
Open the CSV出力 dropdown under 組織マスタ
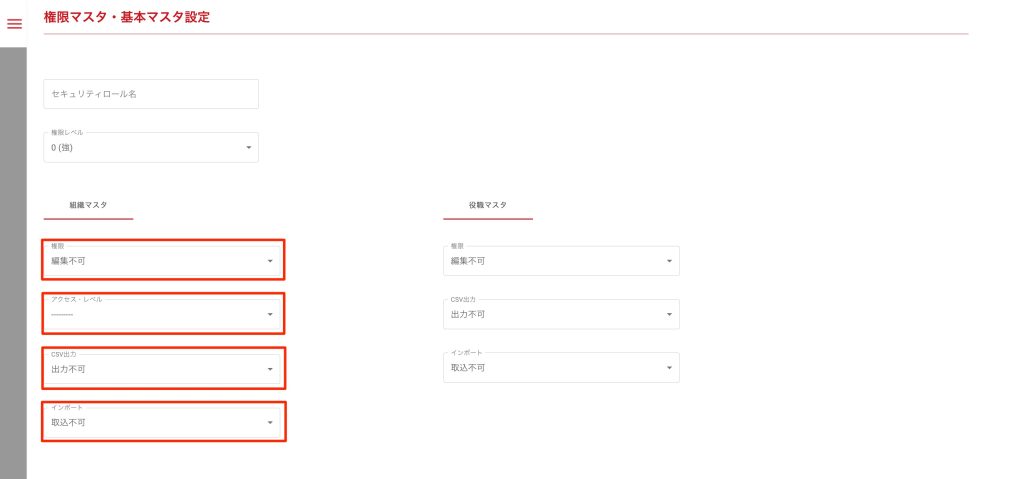[x=155, y=369]
